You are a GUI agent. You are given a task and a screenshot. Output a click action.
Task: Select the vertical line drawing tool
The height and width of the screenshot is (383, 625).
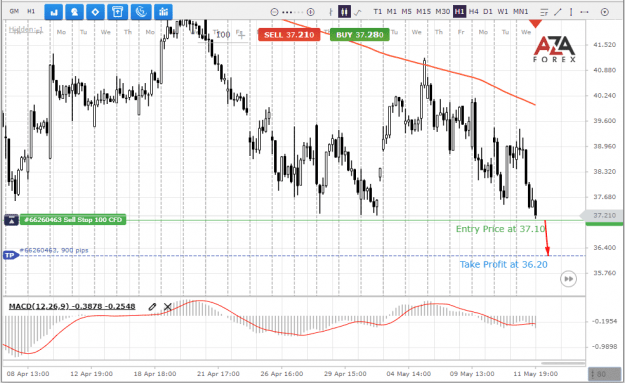click(x=571, y=12)
